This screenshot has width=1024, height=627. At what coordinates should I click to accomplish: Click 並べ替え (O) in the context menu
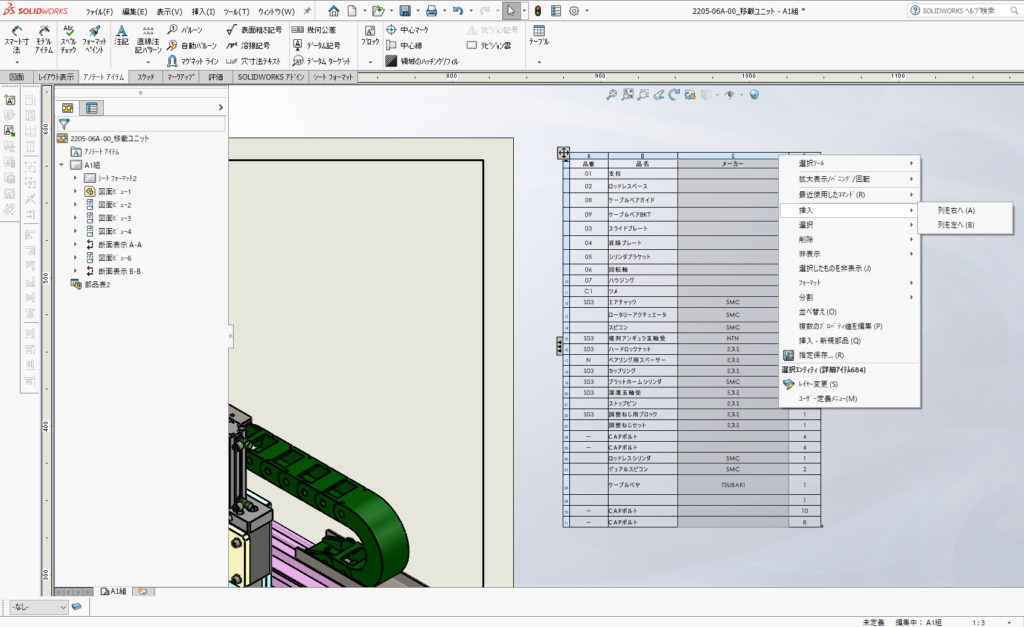817,312
